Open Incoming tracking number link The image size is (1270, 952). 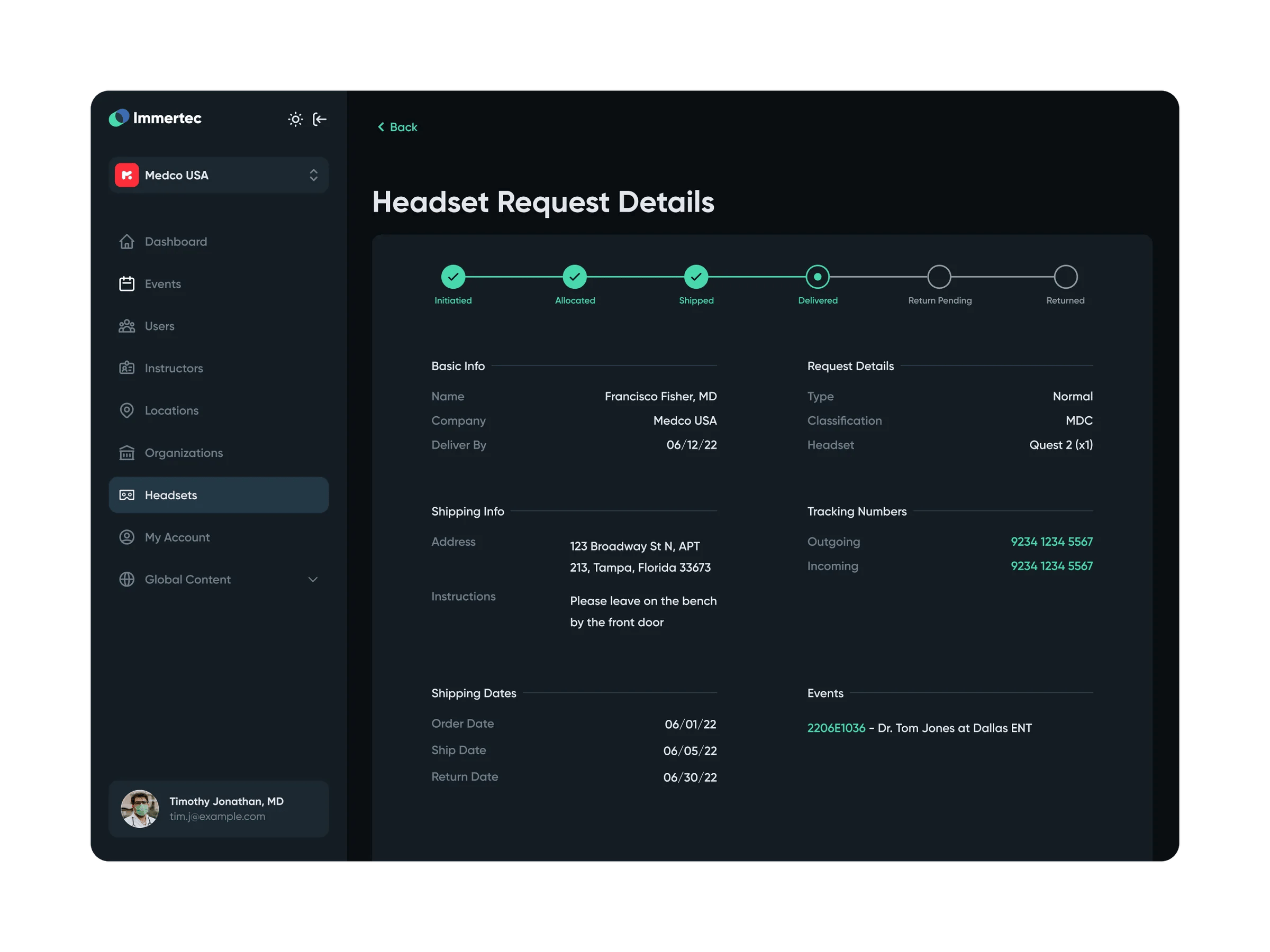(x=1052, y=566)
